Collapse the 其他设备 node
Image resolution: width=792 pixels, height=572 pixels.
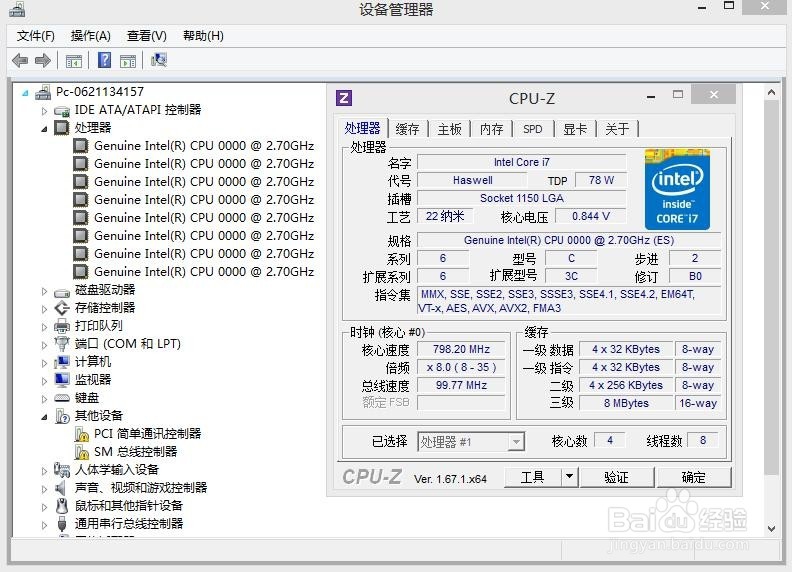(44, 417)
